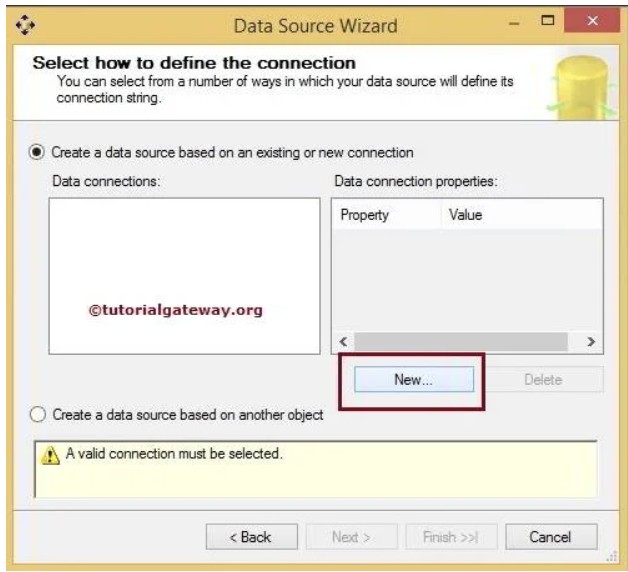The image size is (628, 572).
Task: Click the window resize grip in bottom corner
Action: pyautogui.click(x=613, y=556)
